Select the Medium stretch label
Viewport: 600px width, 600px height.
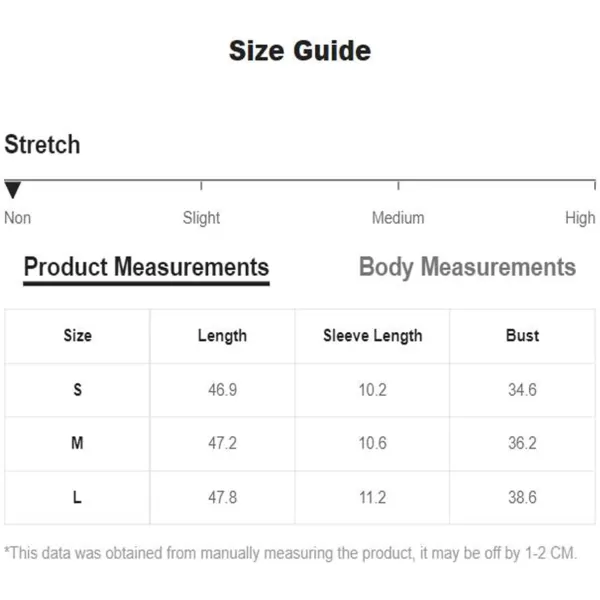click(x=398, y=218)
